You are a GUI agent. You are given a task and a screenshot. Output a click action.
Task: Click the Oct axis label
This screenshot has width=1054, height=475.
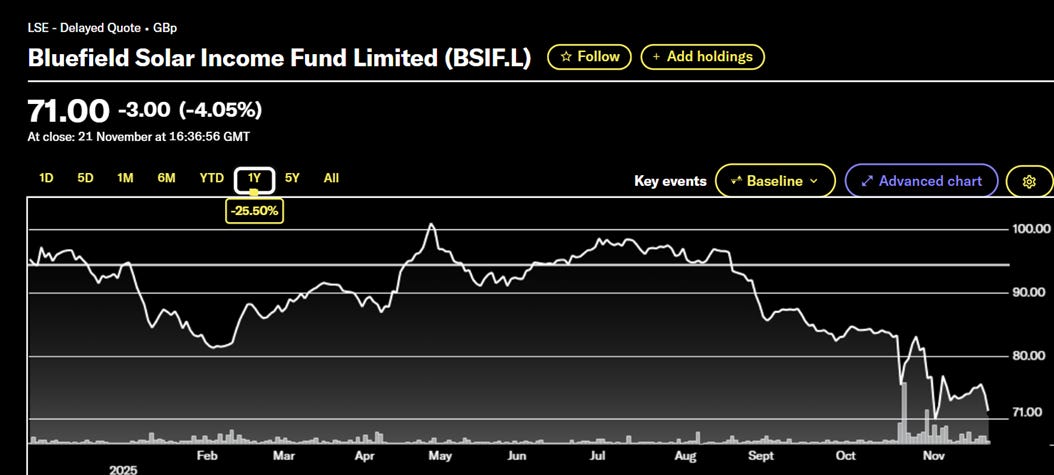(x=846, y=456)
